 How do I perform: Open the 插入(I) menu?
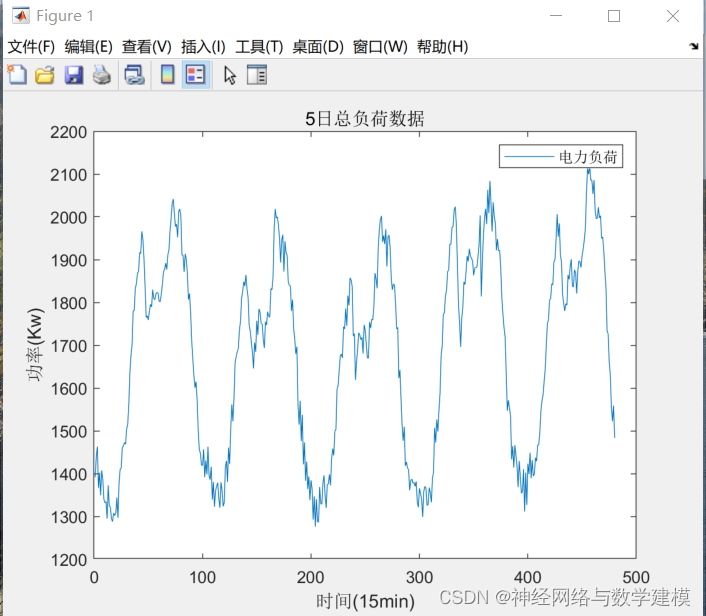[203, 46]
